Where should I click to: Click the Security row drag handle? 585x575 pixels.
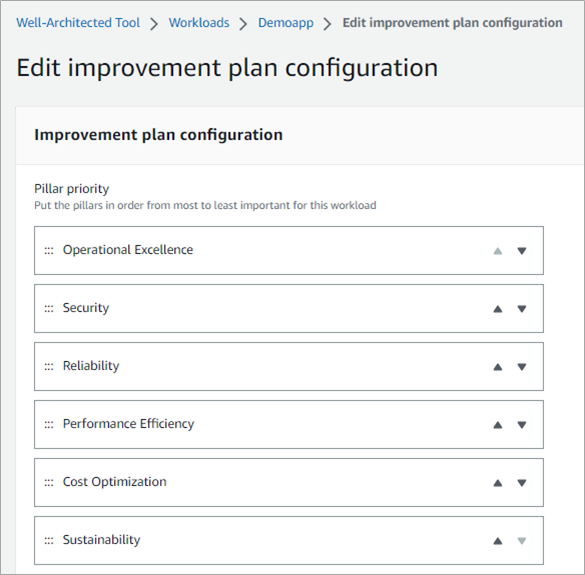(x=49, y=309)
